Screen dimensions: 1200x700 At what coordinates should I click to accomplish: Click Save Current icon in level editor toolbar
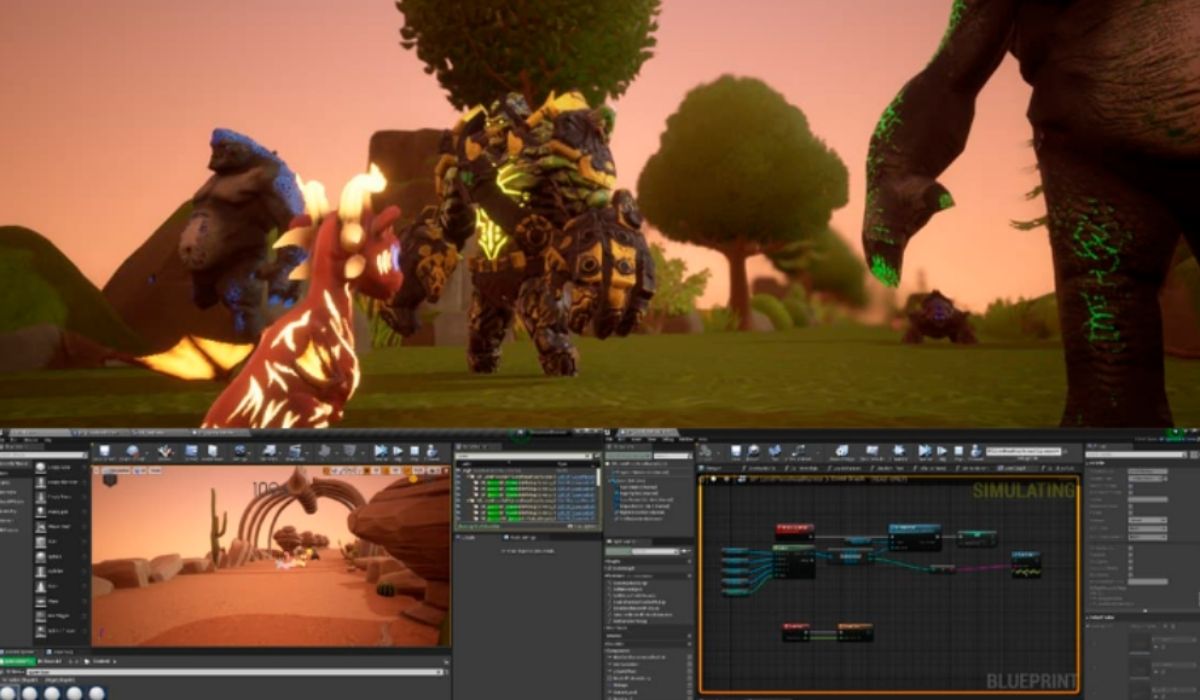[x=104, y=451]
